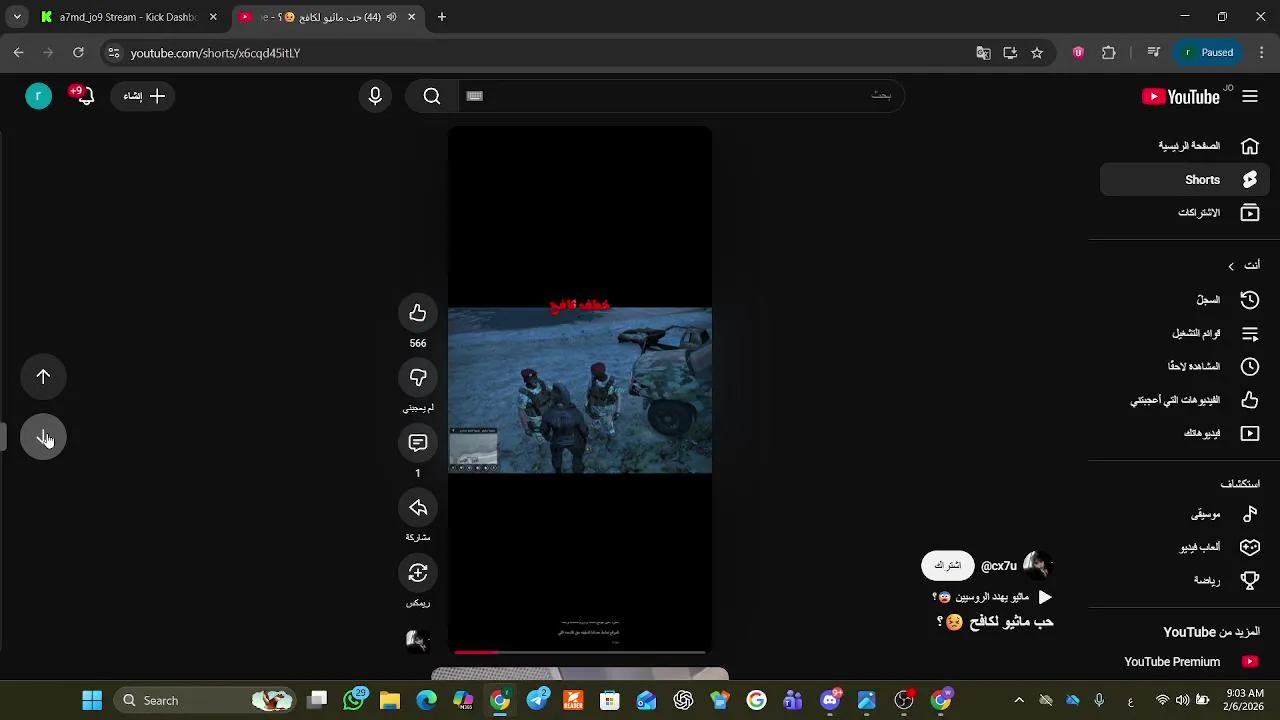Open المشاهدة لاحقًا (Watch later)
Viewport: 1280px width, 720px height.
click(1185, 367)
